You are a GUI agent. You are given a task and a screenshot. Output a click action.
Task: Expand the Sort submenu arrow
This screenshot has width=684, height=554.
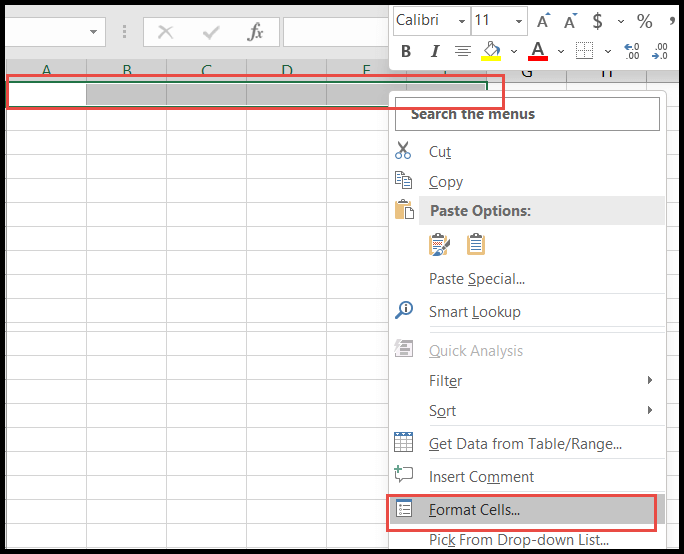tap(650, 410)
